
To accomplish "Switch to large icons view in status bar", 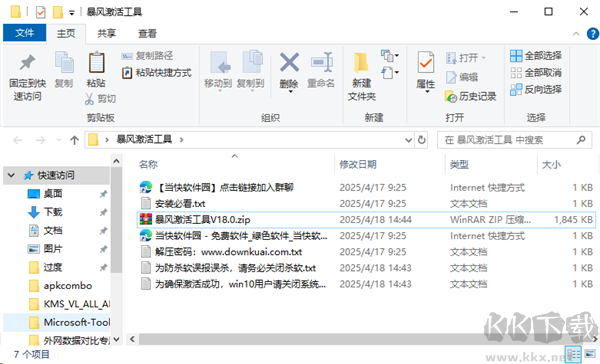I will [x=590, y=354].
